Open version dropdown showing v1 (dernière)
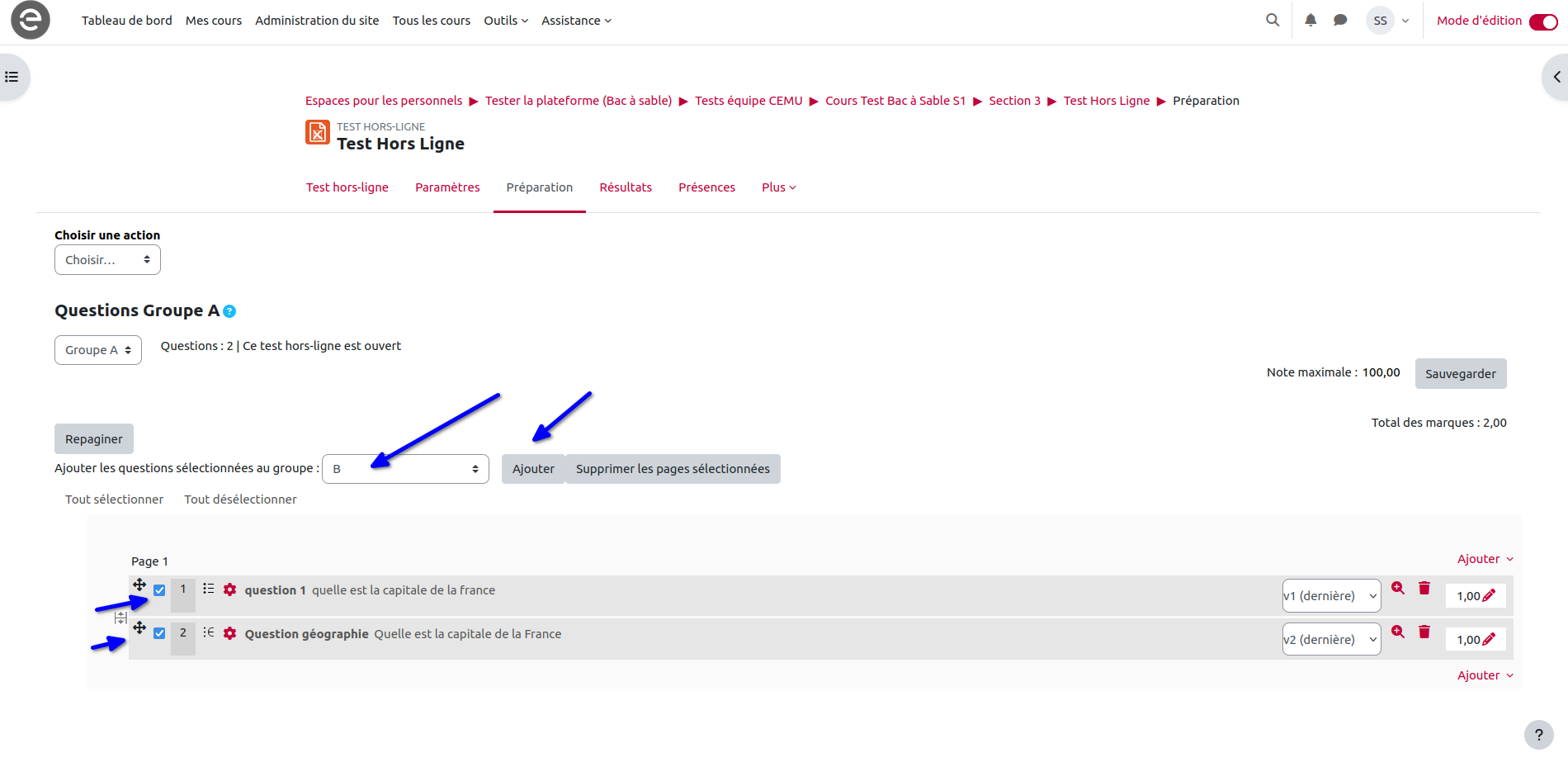The height and width of the screenshot is (767, 1568). pyautogui.click(x=1330, y=596)
